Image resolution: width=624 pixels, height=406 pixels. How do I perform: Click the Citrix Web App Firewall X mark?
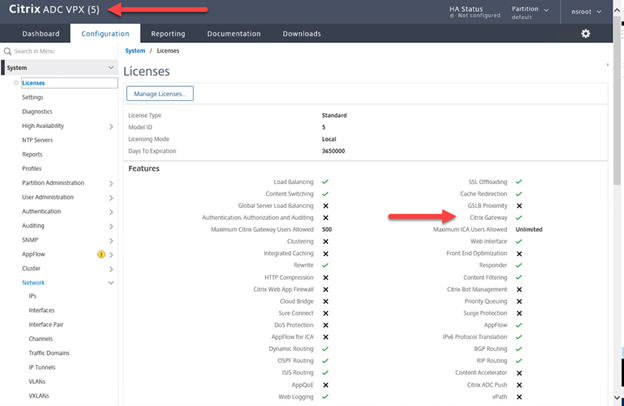(325, 289)
